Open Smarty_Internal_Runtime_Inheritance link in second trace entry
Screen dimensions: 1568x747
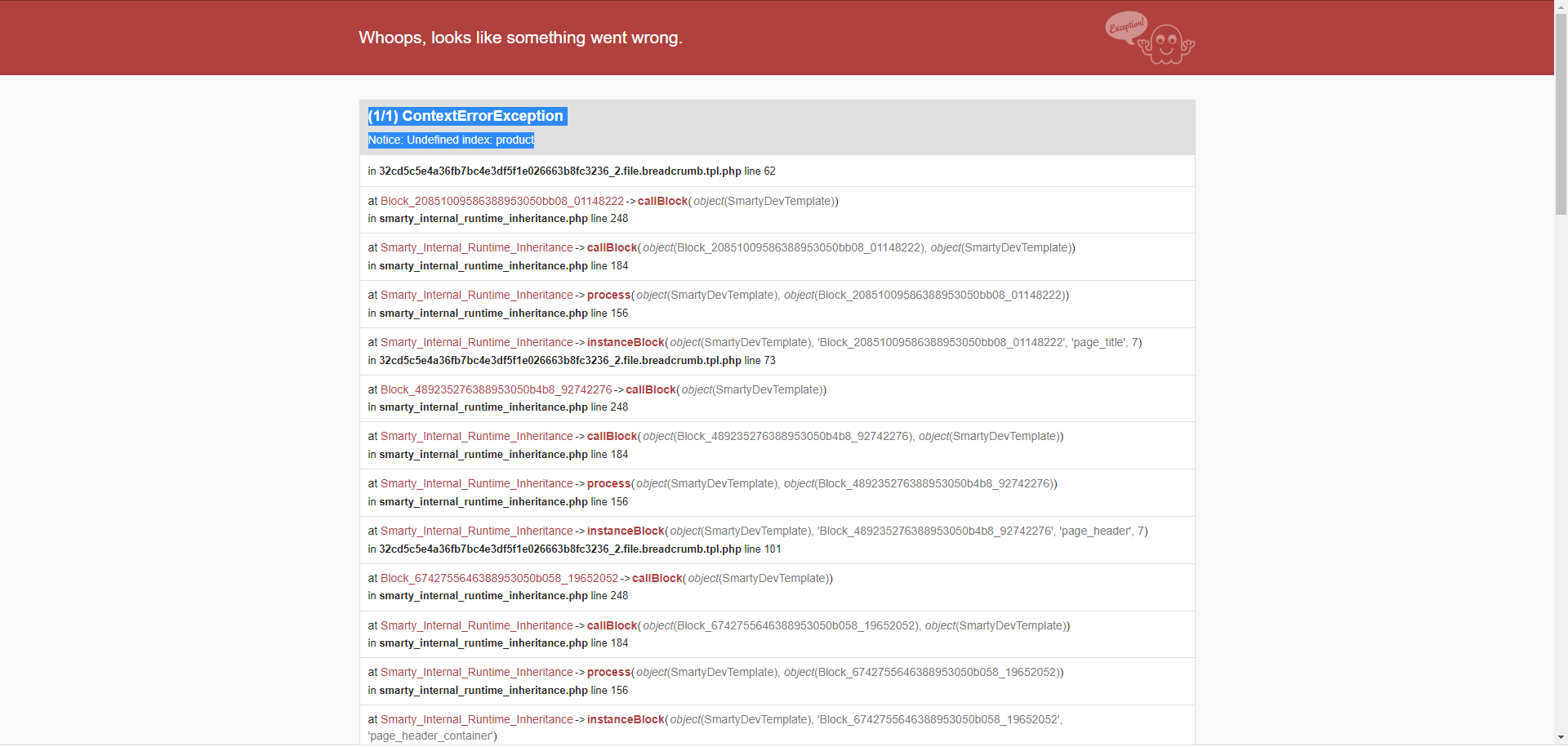(x=477, y=247)
